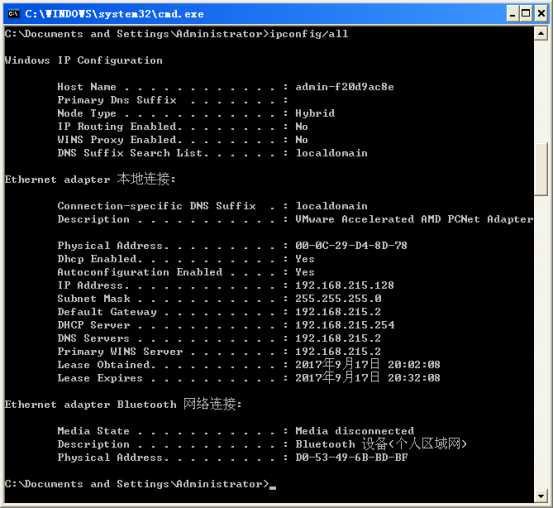The height and width of the screenshot is (508, 554).
Task: Click DHCP server address 192.168.215.254
Action: [x=345, y=325]
